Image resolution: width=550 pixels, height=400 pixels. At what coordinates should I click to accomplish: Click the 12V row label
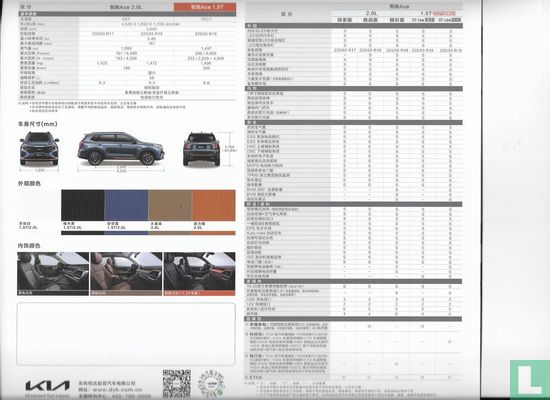click(259, 304)
